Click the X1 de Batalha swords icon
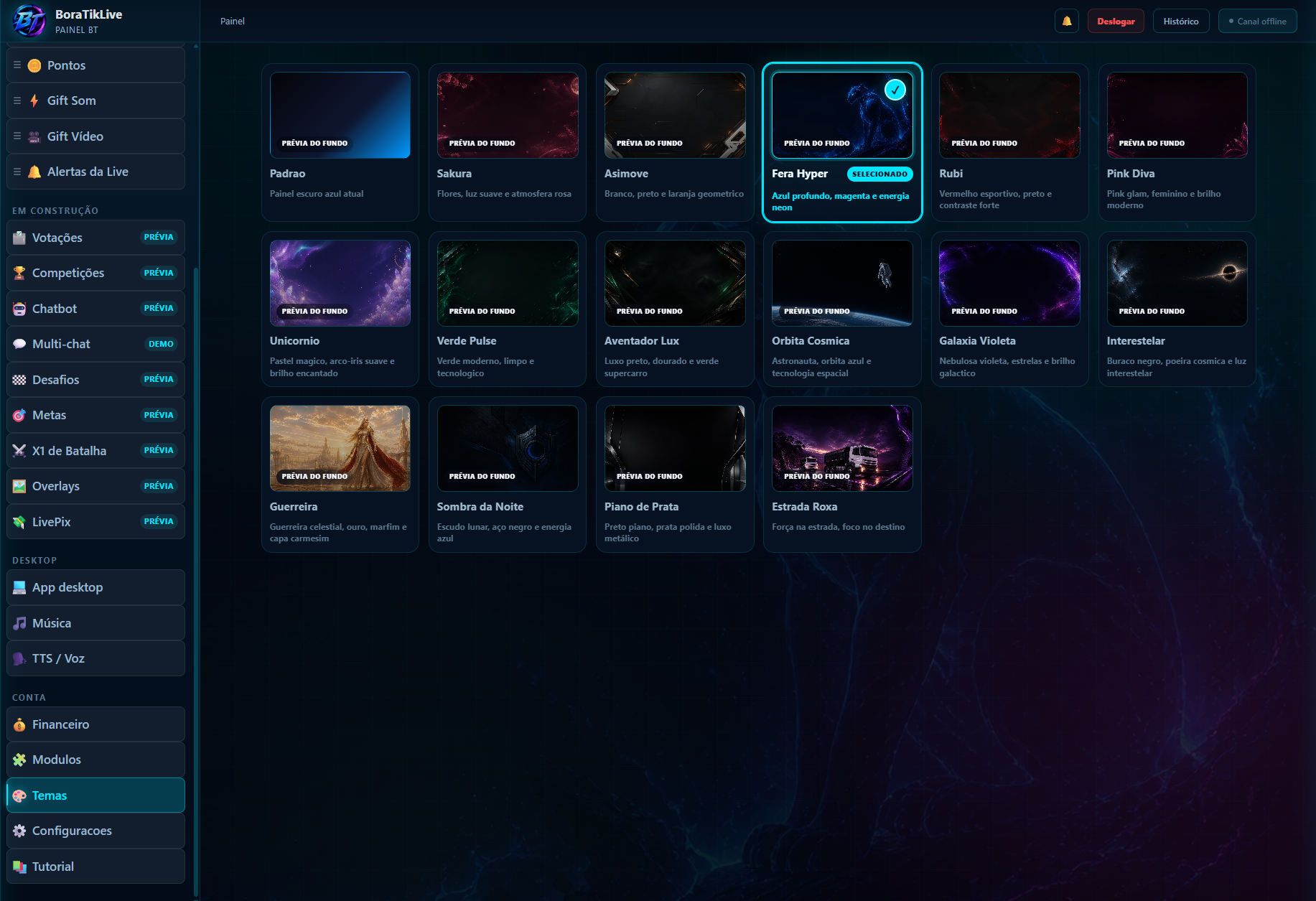Viewport: 1316px width, 901px height. (19, 451)
